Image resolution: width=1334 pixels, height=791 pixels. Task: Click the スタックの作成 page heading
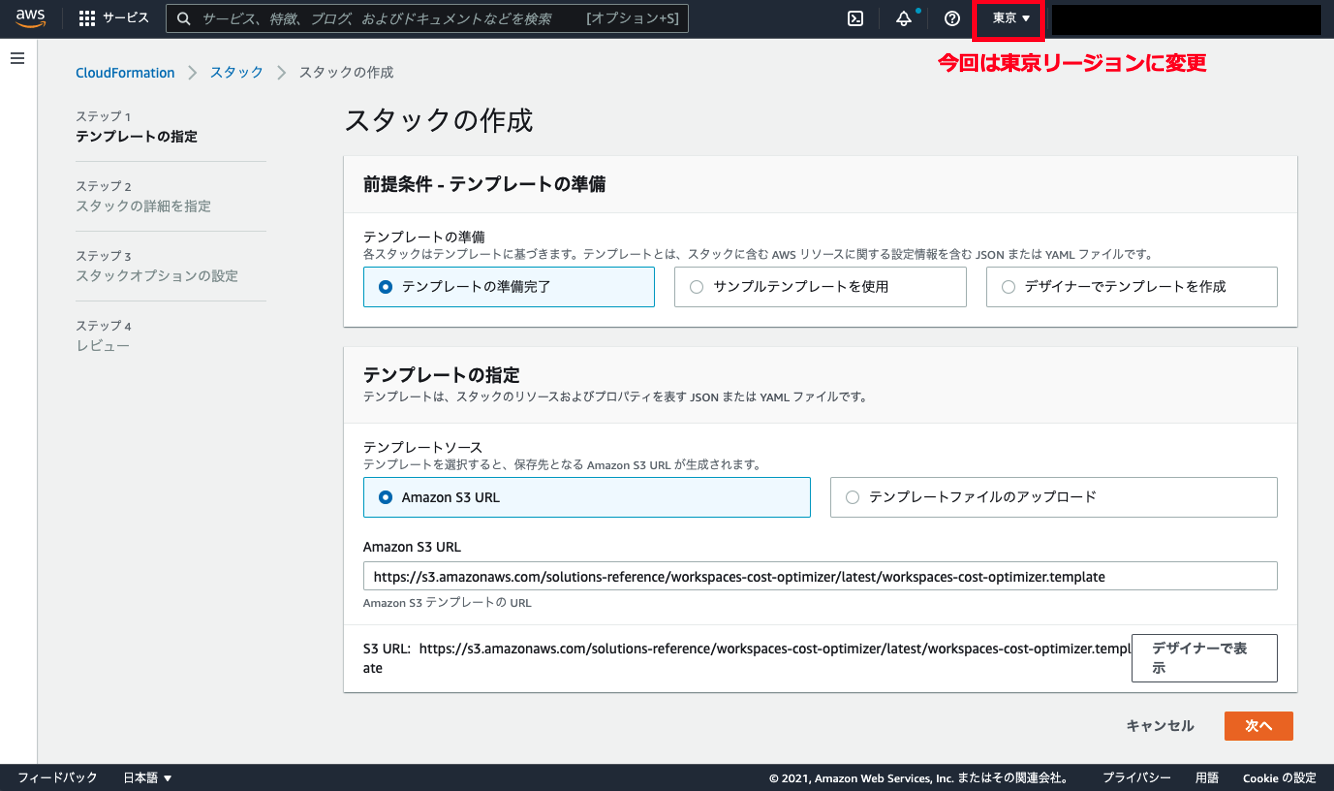(438, 120)
